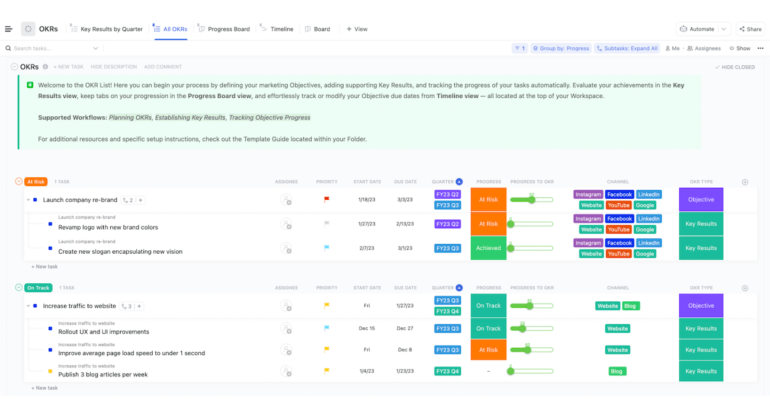Viewport: 770px width, 399px height.
Task: Open Subtasks: Expand All options
Action: 627,48
